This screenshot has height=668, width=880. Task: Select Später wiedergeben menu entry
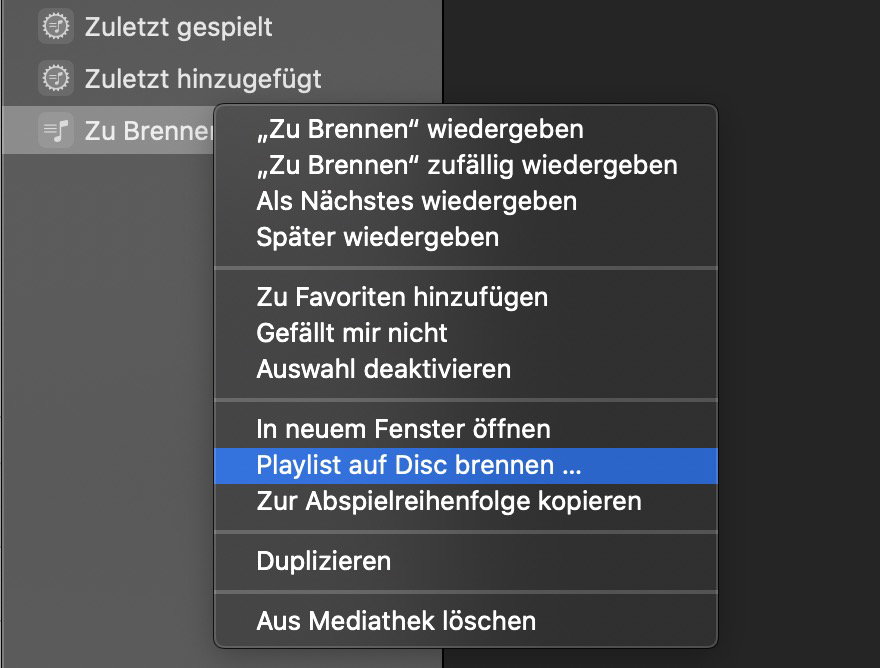[377, 237]
